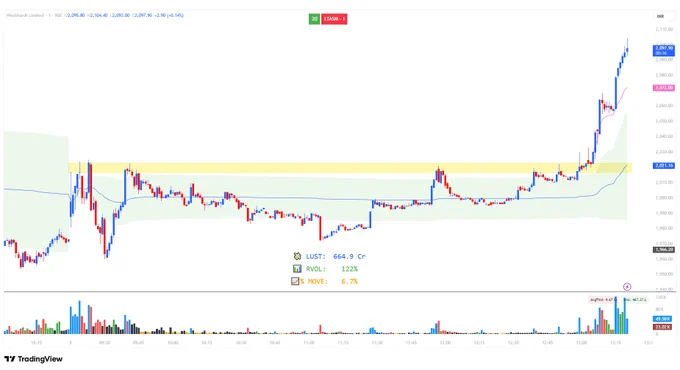This screenshot has height=370, width=680.
Task: Select the pink 2,072.00 price label
Action: pos(664,88)
